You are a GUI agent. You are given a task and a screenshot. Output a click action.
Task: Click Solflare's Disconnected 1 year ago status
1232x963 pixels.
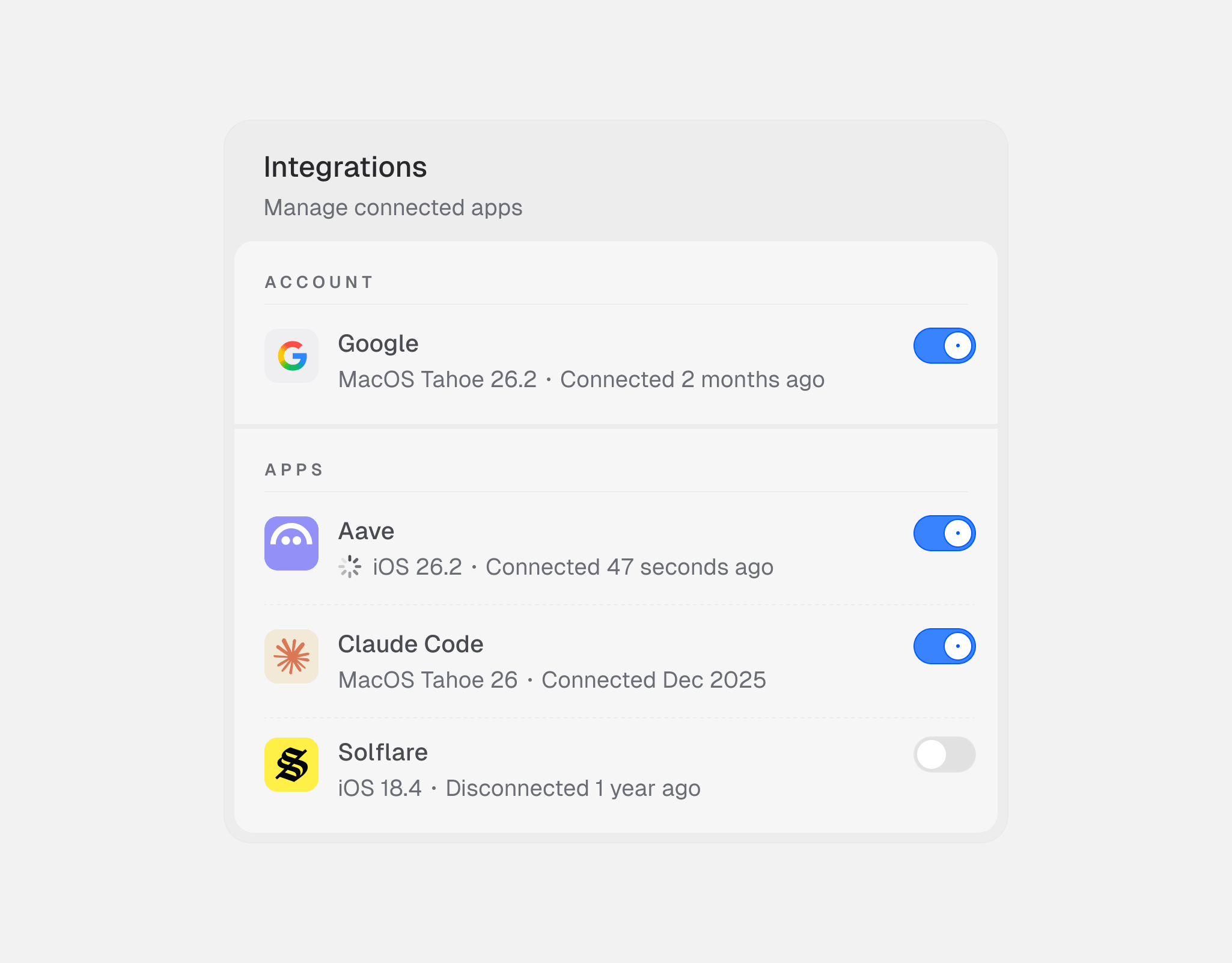click(x=573, y=789)
